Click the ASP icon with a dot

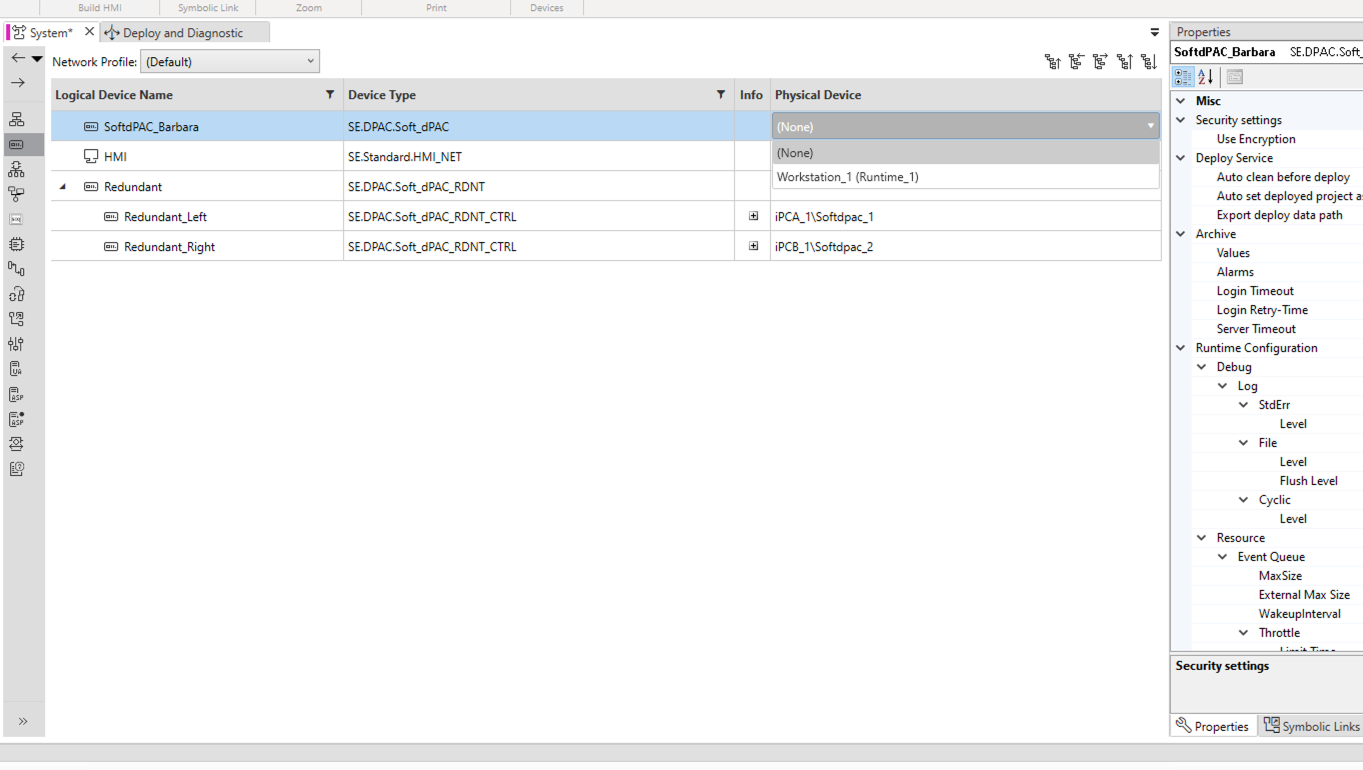(x=17, y=419)
